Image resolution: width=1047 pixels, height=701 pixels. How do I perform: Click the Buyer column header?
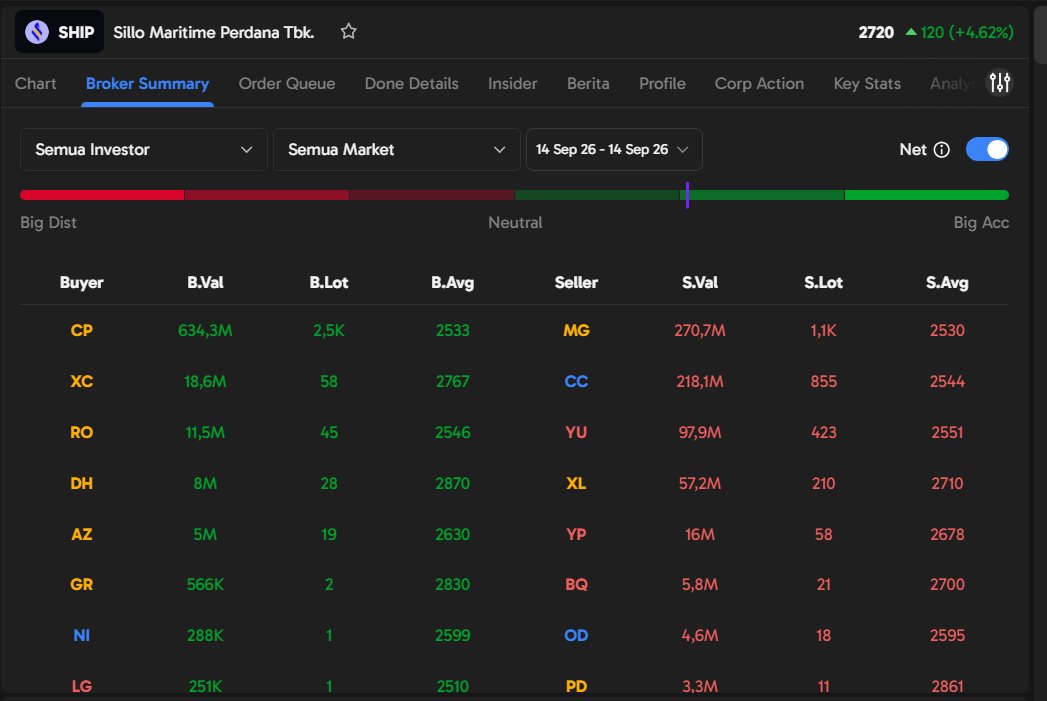point(81,282)
